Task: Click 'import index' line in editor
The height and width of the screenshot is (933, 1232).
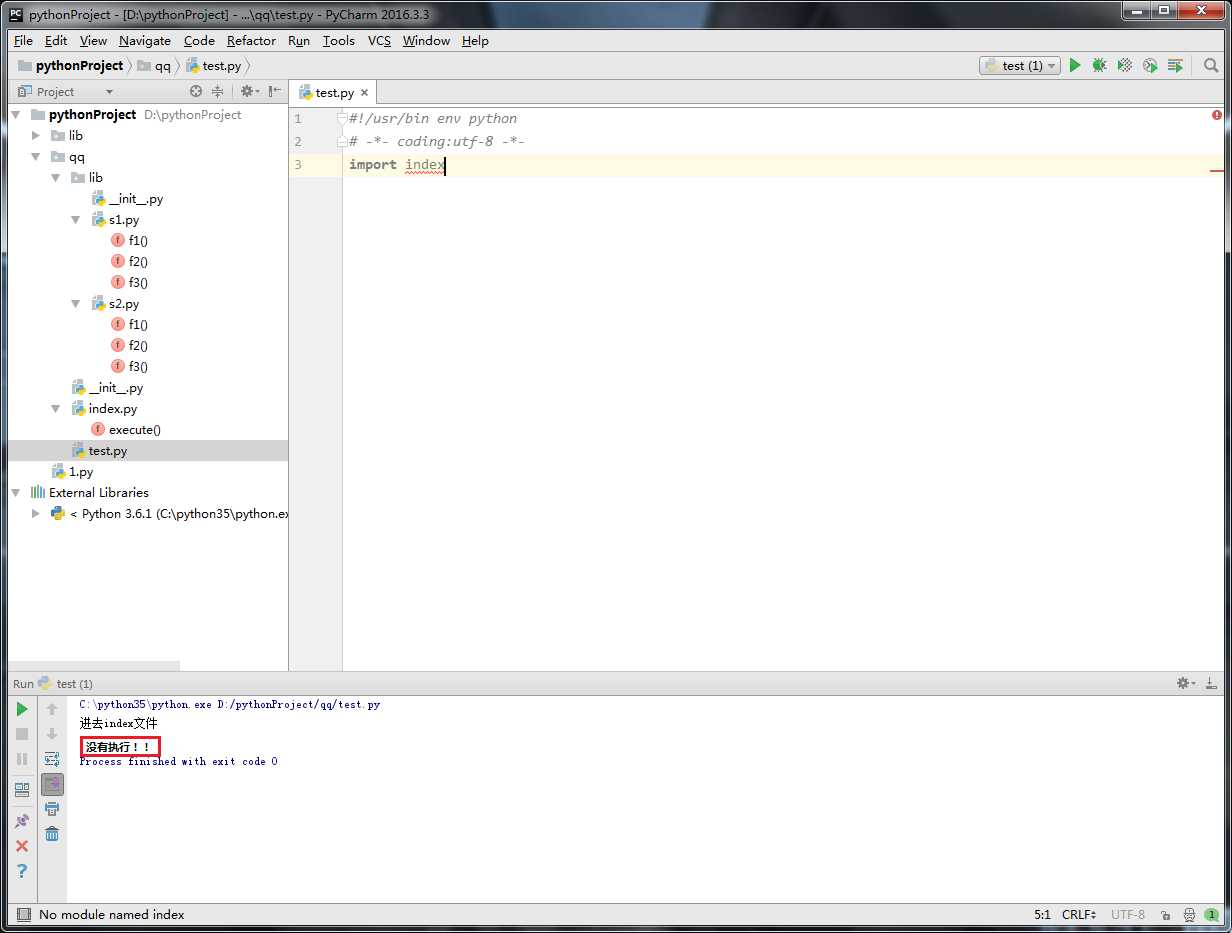Action: (x=396, y=164)
